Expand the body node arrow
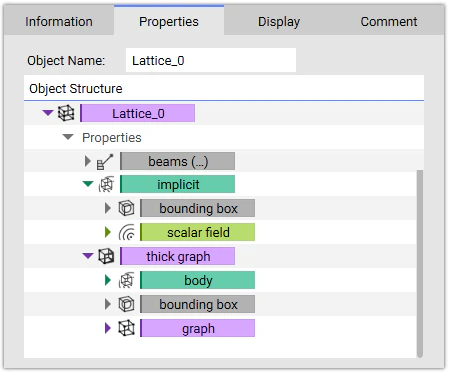The image size is (453, 374). point(108,280)
